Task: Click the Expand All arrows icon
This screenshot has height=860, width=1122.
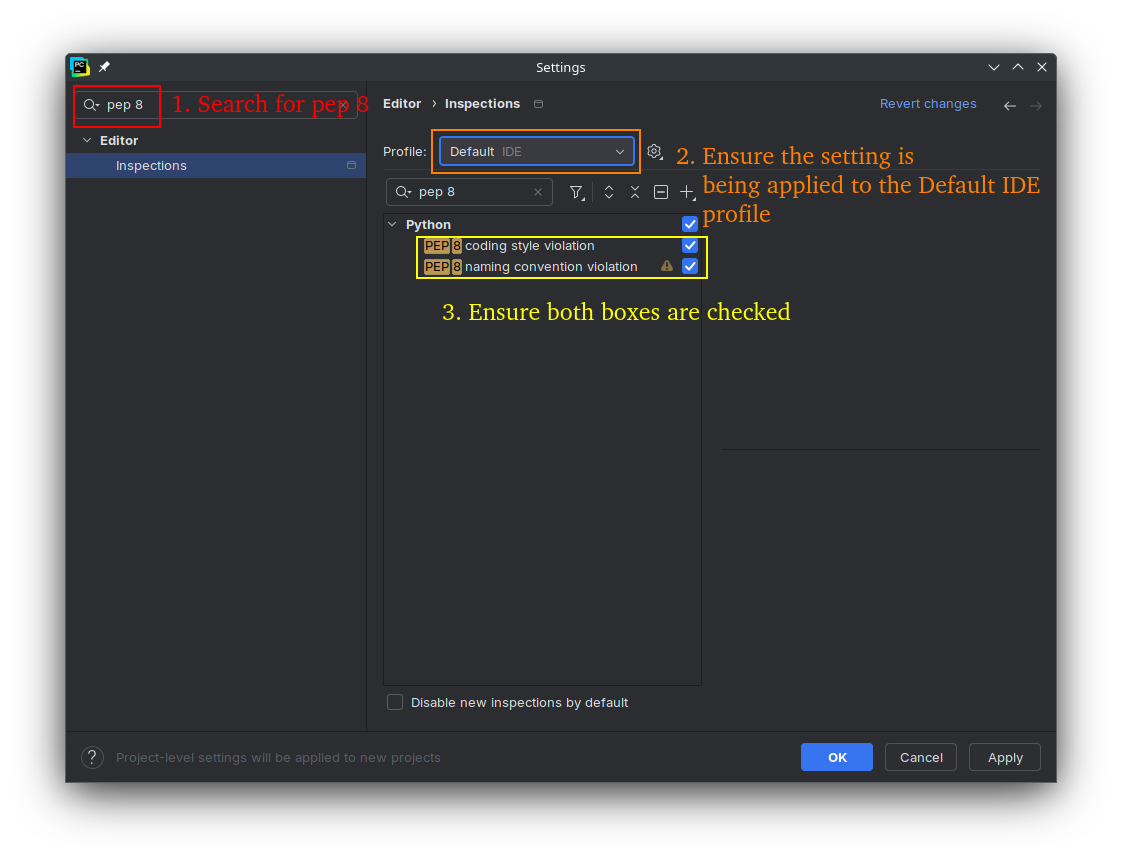Action: 608,192
